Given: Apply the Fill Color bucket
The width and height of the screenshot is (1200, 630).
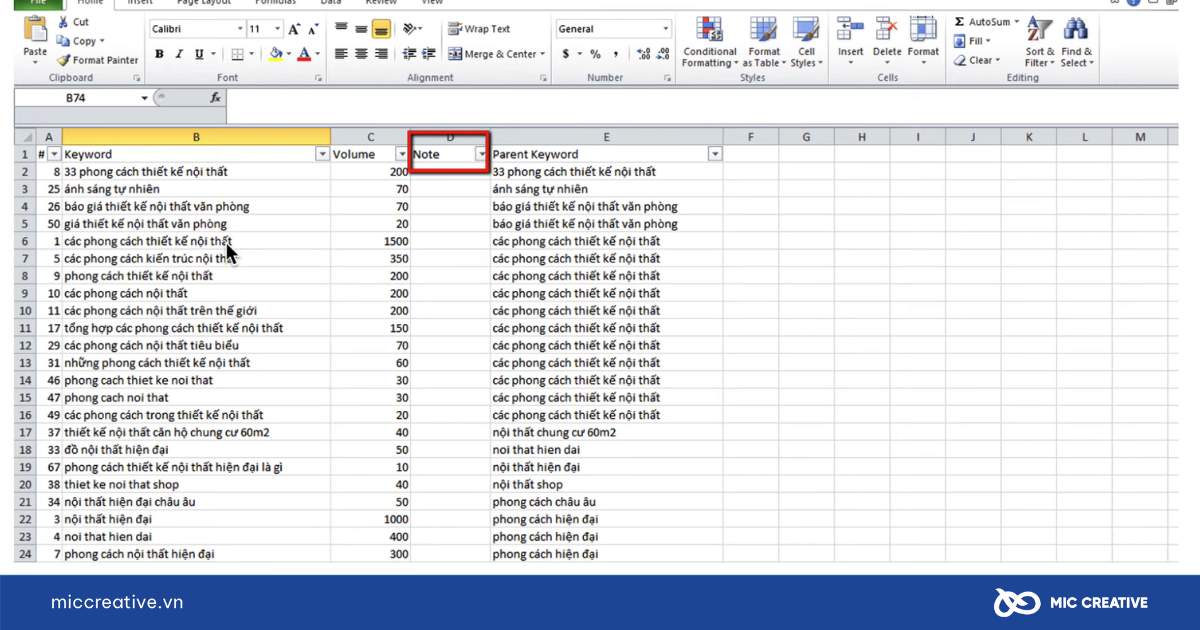Looking at the screenshot, I should coord(277,54).
